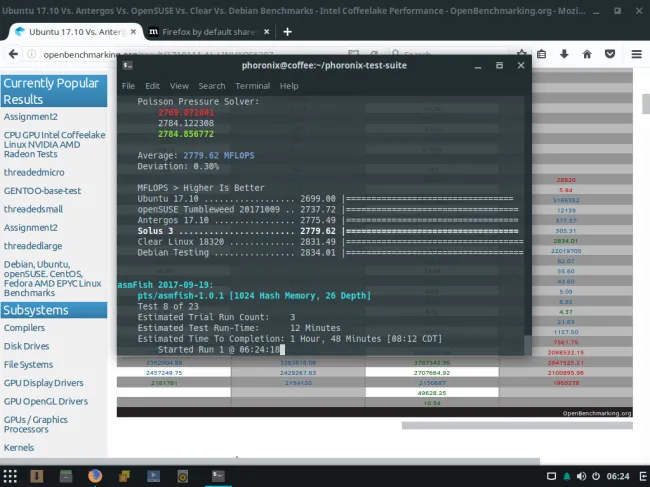Open terminal View menu

pos(179,86)
